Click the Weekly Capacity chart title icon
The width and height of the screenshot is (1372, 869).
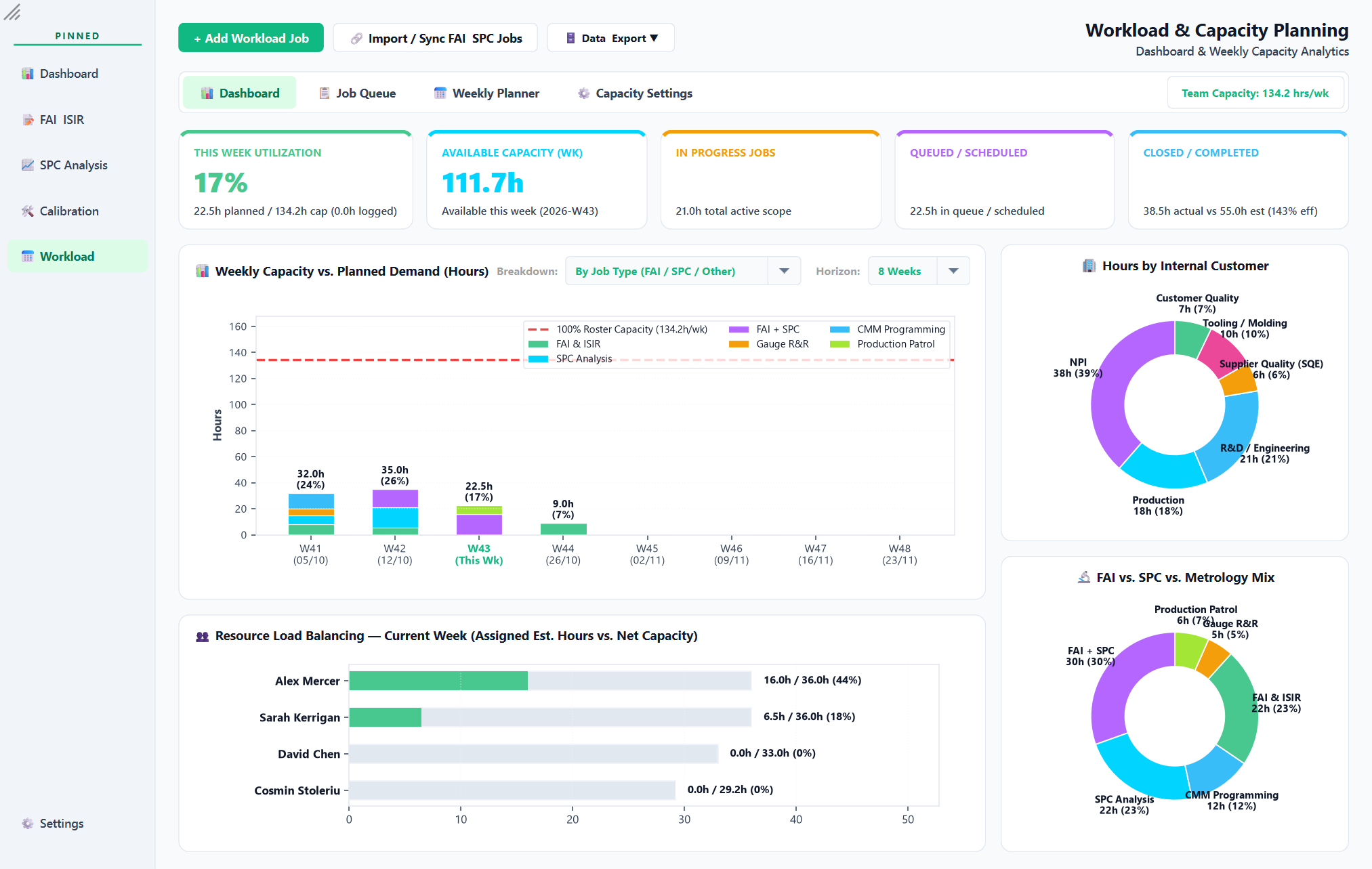pyautogui.click(x=202, y=272)
